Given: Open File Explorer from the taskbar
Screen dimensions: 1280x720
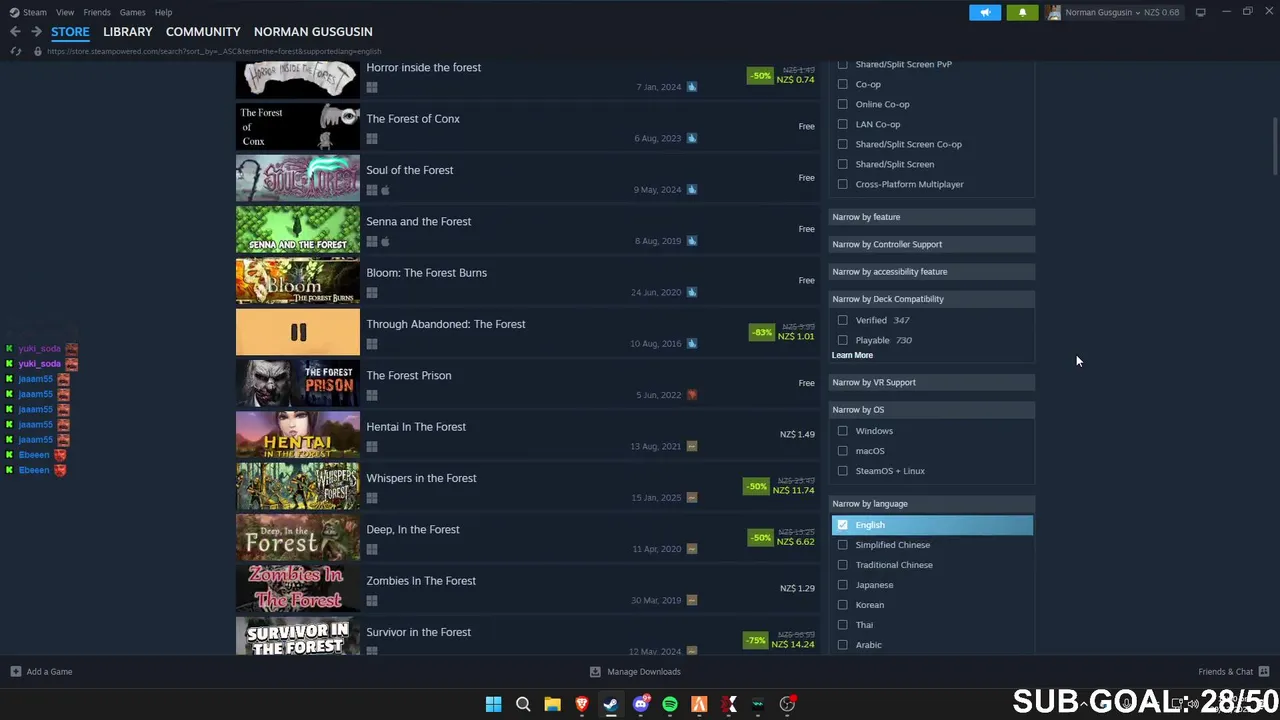Looking at the screenshot, I should pos(552,704).
